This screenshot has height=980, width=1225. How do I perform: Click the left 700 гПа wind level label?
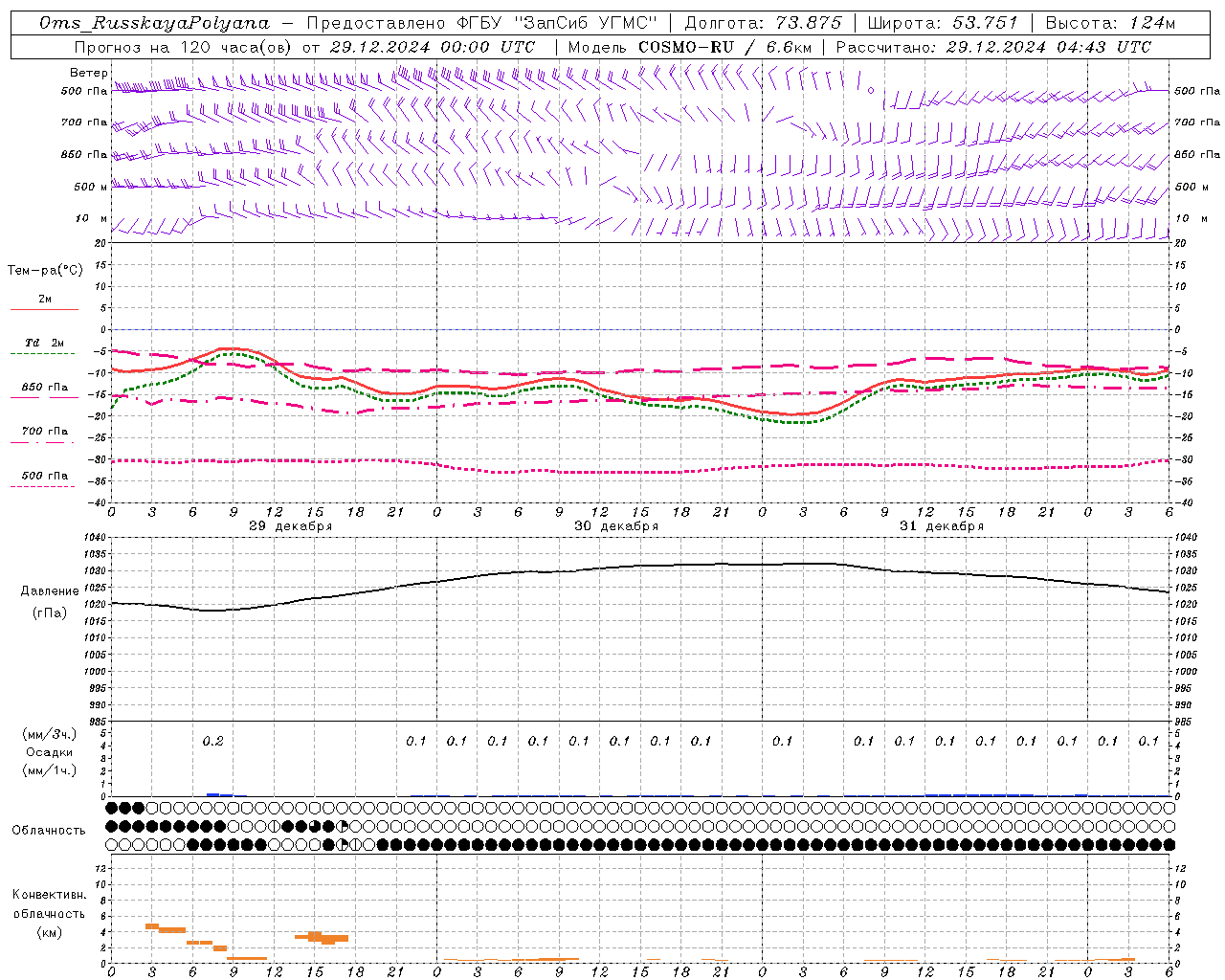pyautogui.click(x=84, y=122)
